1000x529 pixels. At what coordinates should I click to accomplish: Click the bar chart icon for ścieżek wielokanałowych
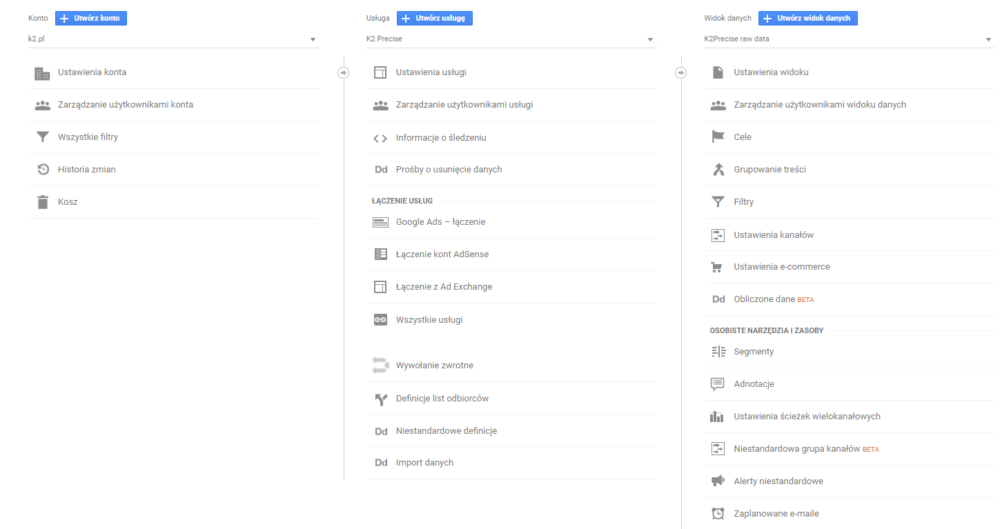coord(717,416)
